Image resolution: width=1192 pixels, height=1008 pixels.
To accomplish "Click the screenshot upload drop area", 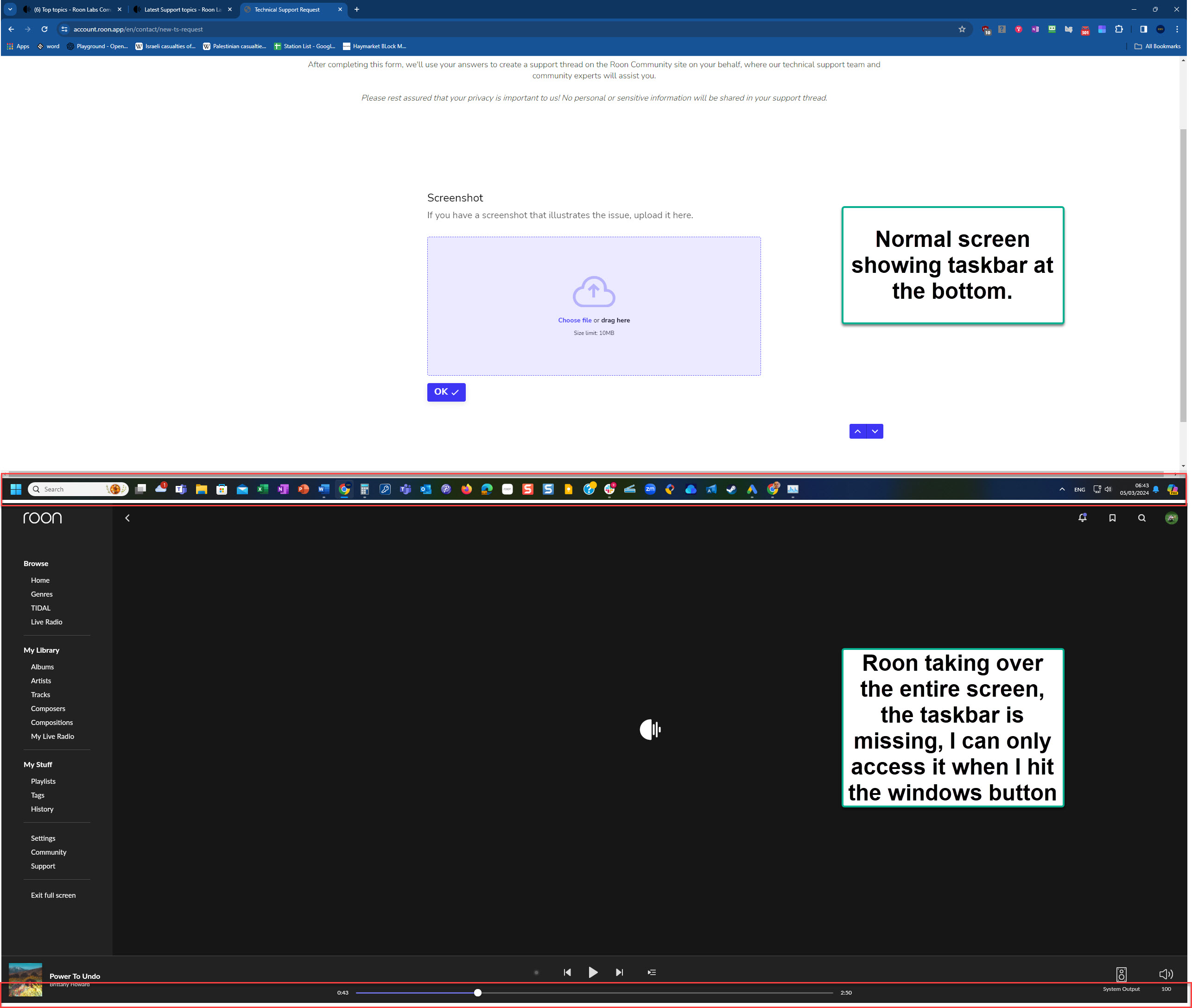I will click(593, 306).
